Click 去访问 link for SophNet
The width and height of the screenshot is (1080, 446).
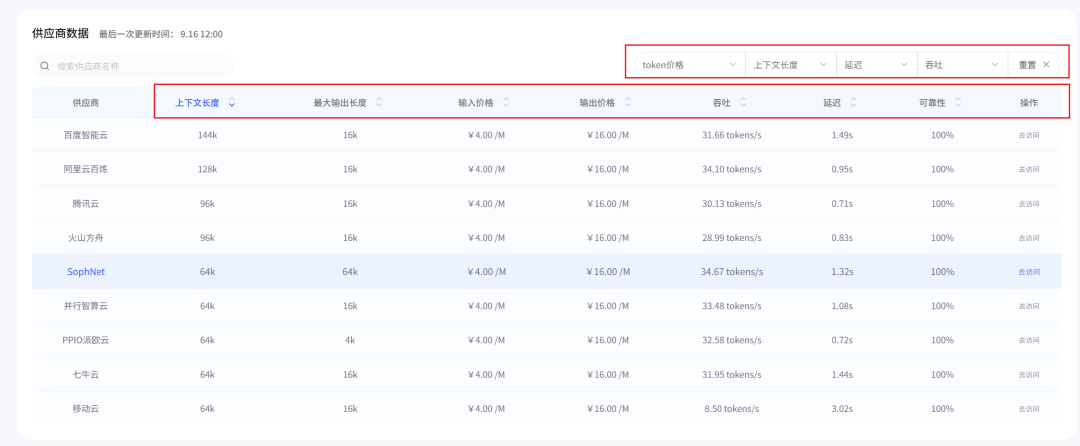coord(1029,272)
